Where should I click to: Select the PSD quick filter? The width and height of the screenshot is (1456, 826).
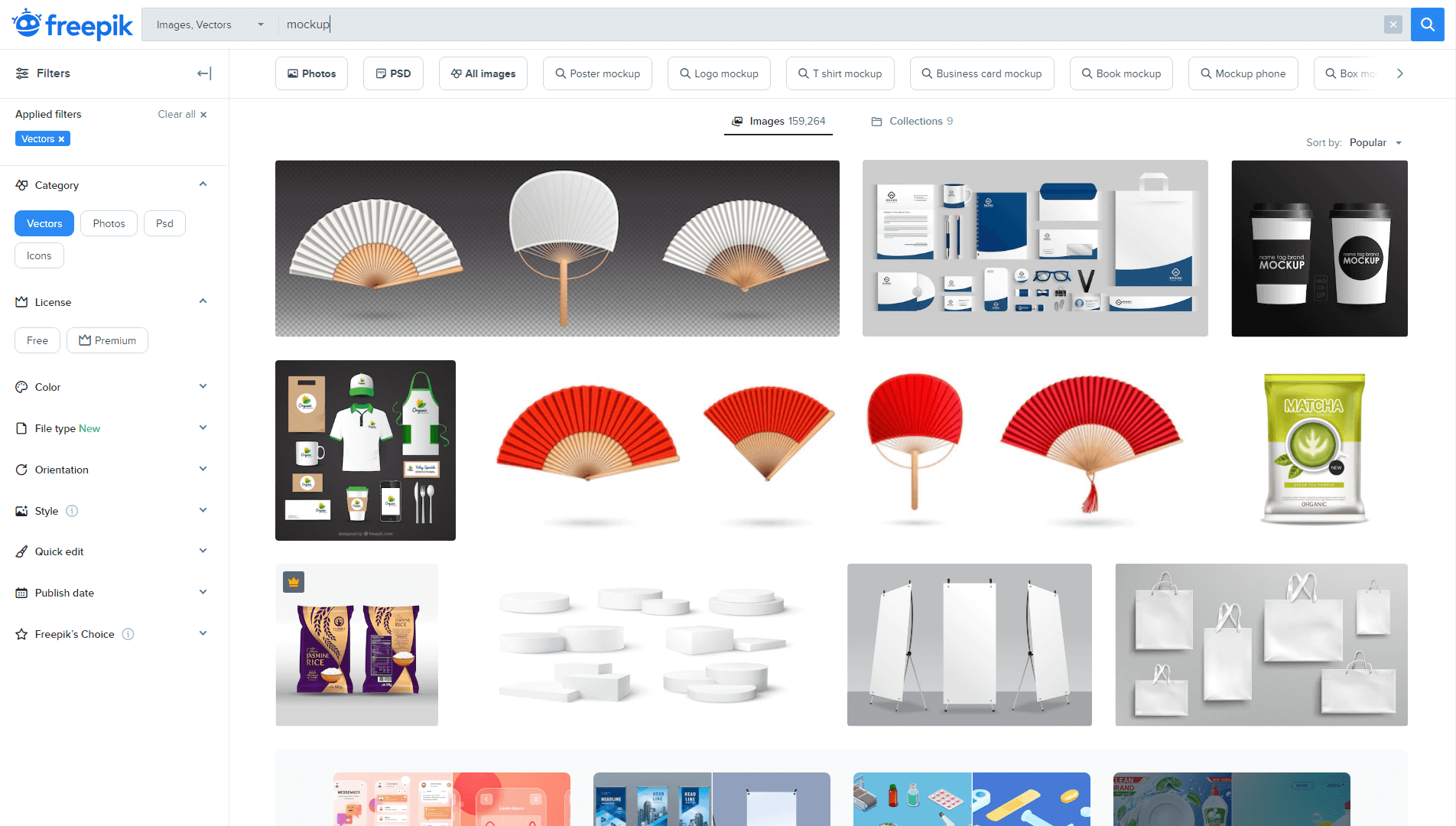393,73
